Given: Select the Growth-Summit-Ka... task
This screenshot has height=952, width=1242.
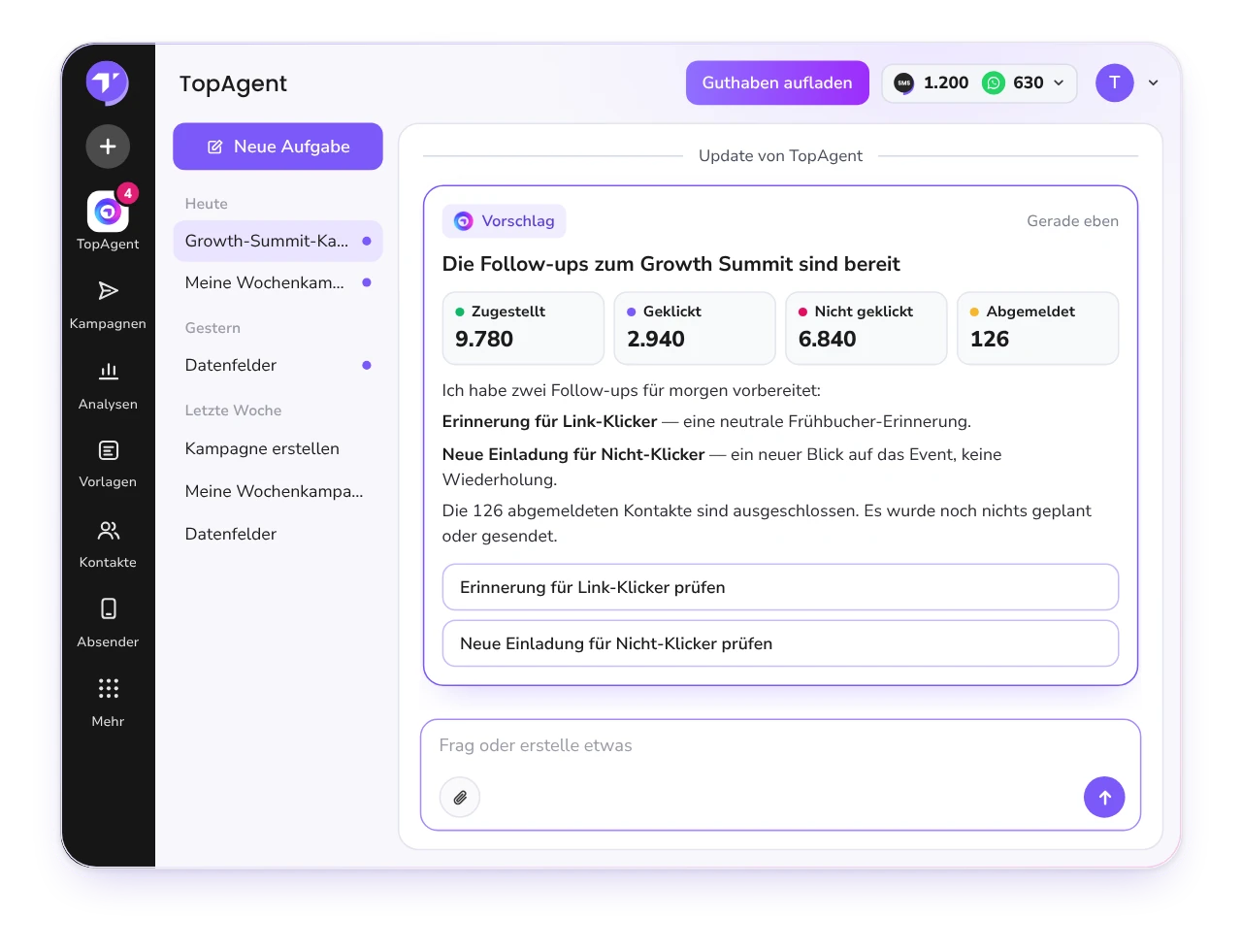Looking at the screenshot, I should 278,241.
